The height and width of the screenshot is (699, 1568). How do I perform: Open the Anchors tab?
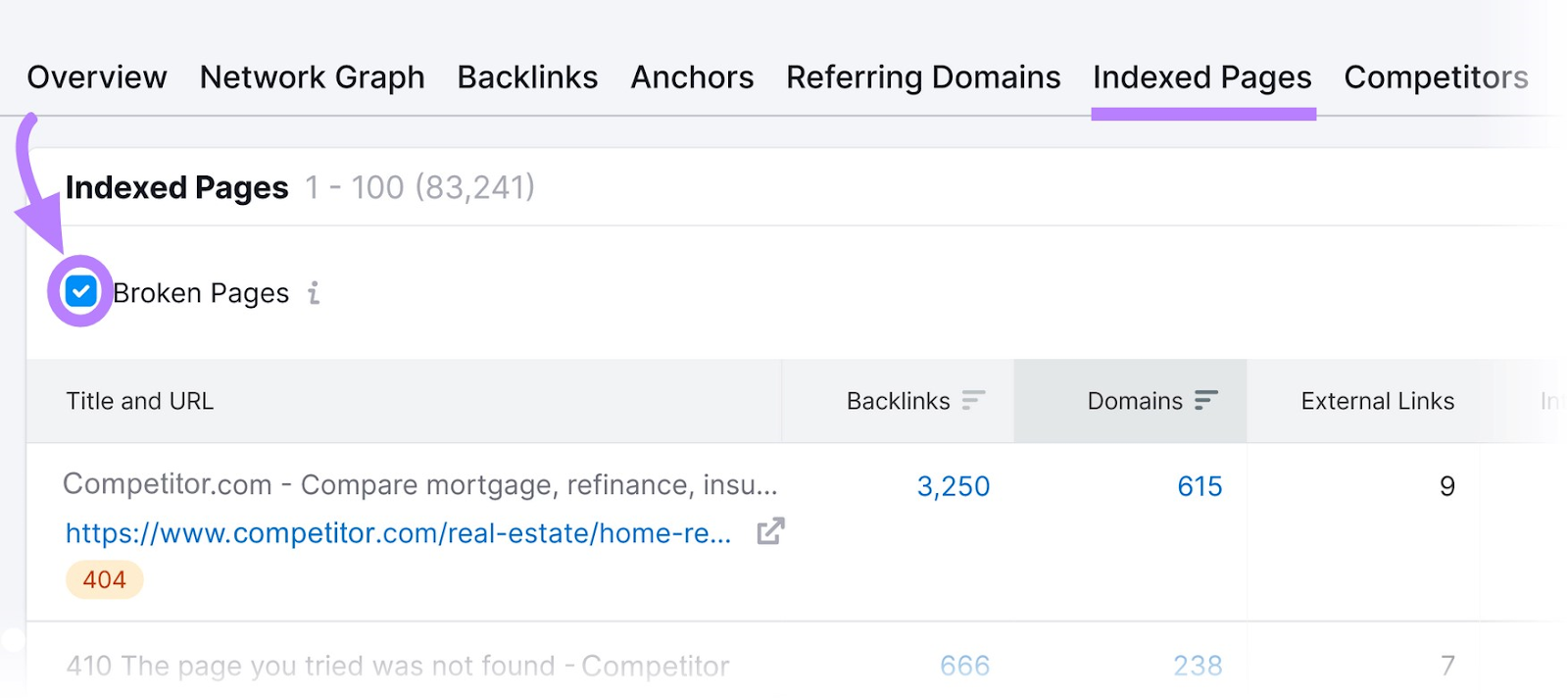(x=692, y=76)
